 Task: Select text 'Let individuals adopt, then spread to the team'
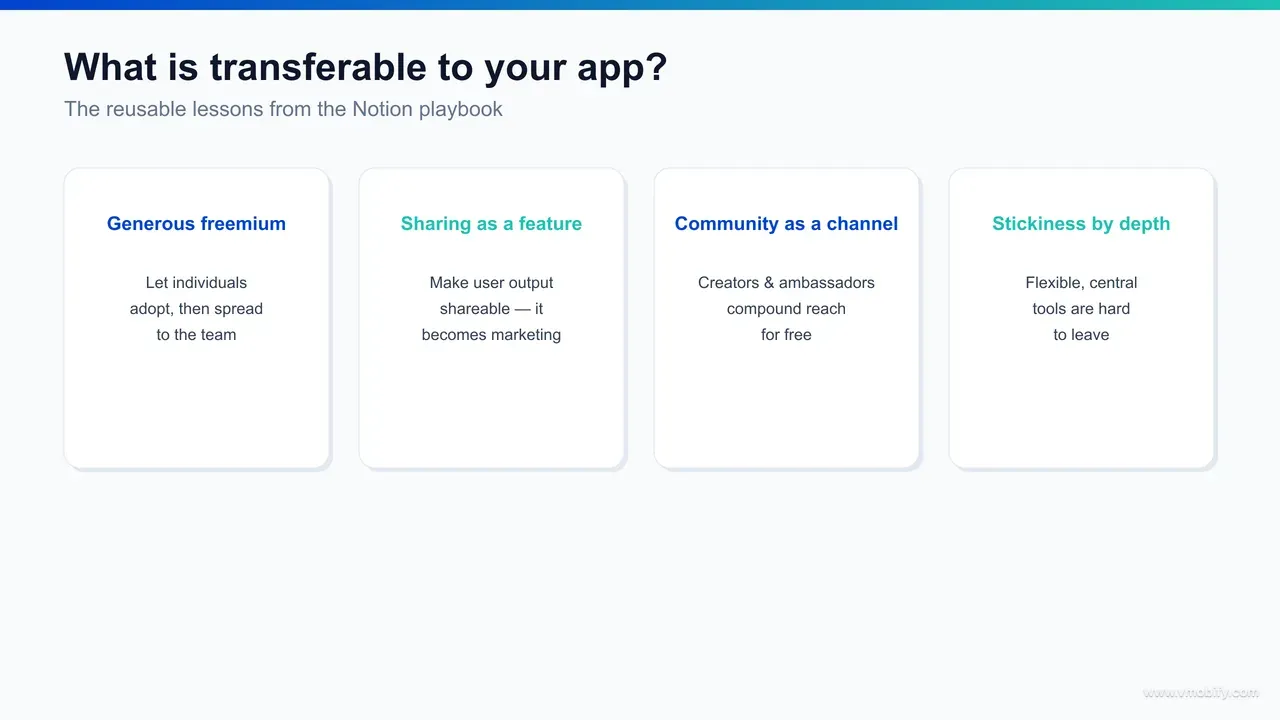(196, 309)
